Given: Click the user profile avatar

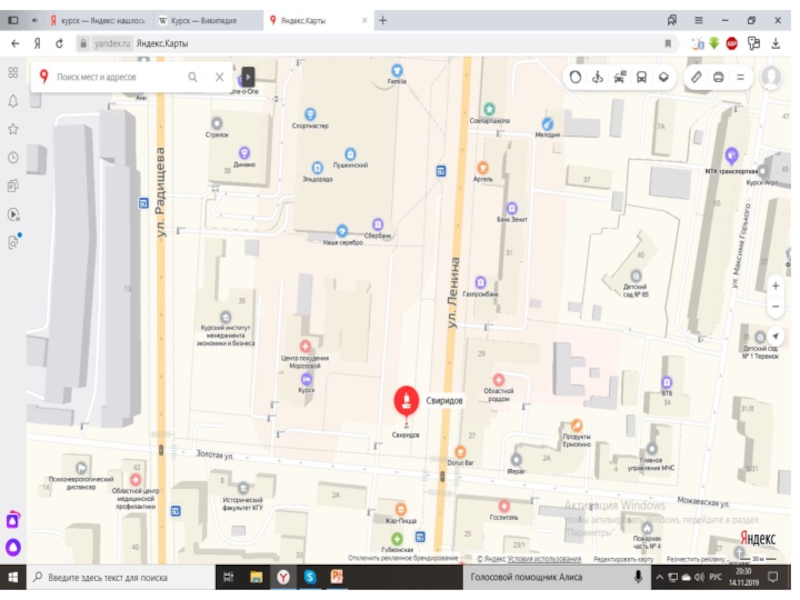Looking at the screenshot, I should (x=771, y=77).
